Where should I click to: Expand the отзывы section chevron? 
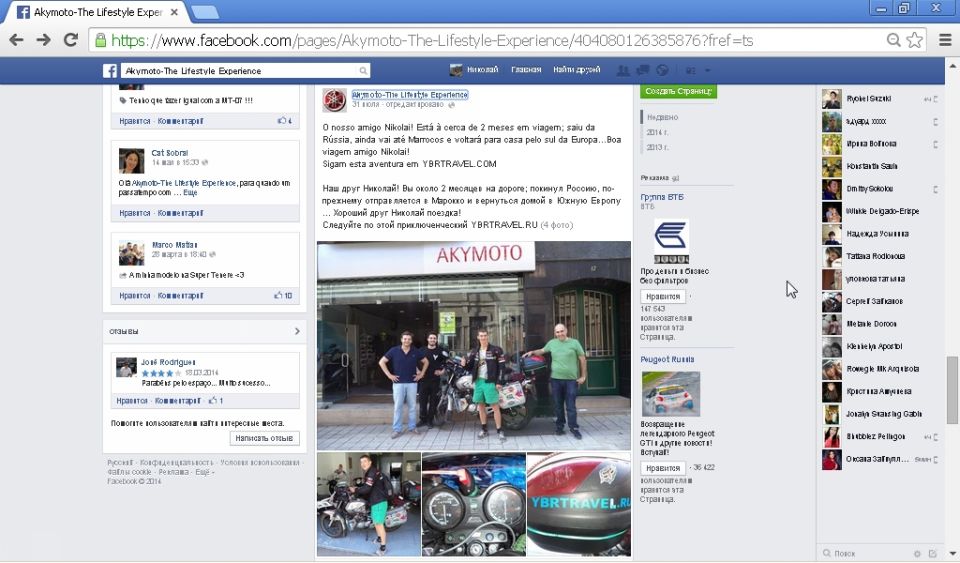(x=297, y=331)
